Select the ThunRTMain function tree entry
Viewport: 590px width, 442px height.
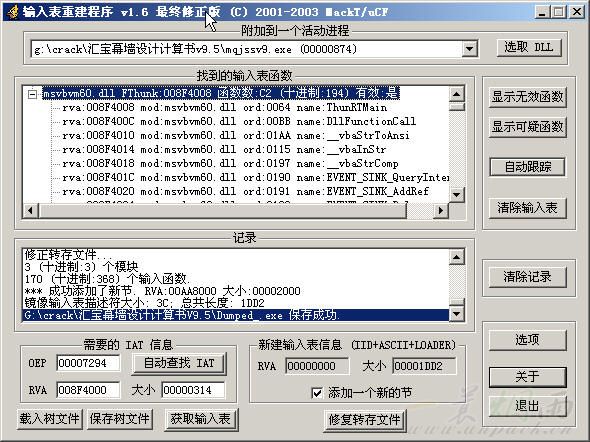(x=224, y=108)
